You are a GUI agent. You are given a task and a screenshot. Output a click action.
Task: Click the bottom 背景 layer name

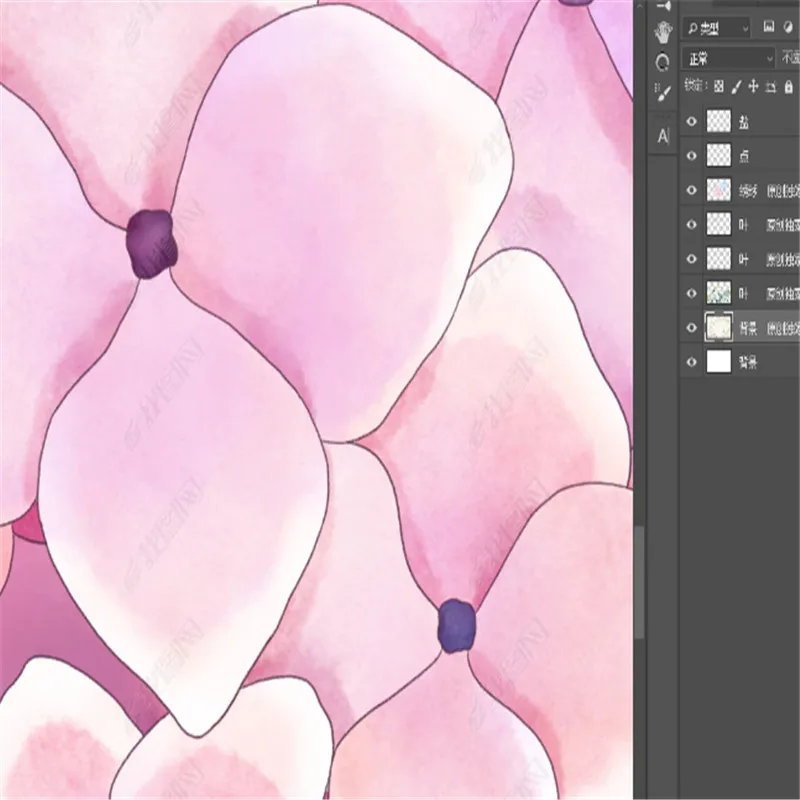point(748,363)
